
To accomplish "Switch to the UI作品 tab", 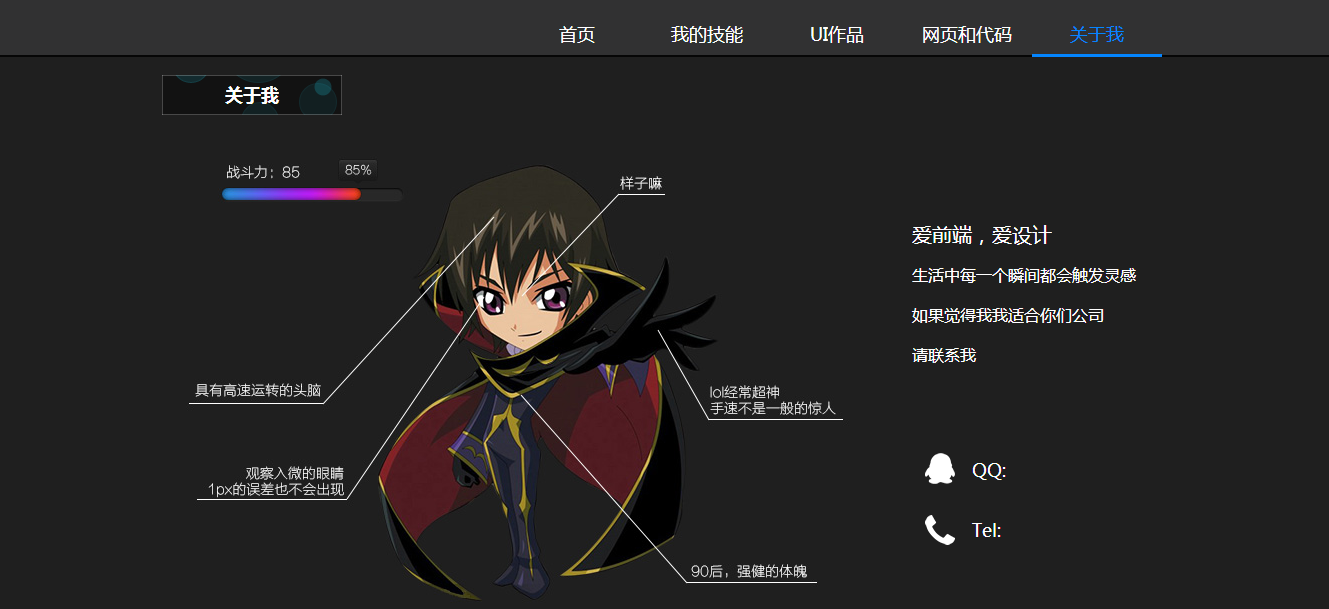I will [837, 35].
